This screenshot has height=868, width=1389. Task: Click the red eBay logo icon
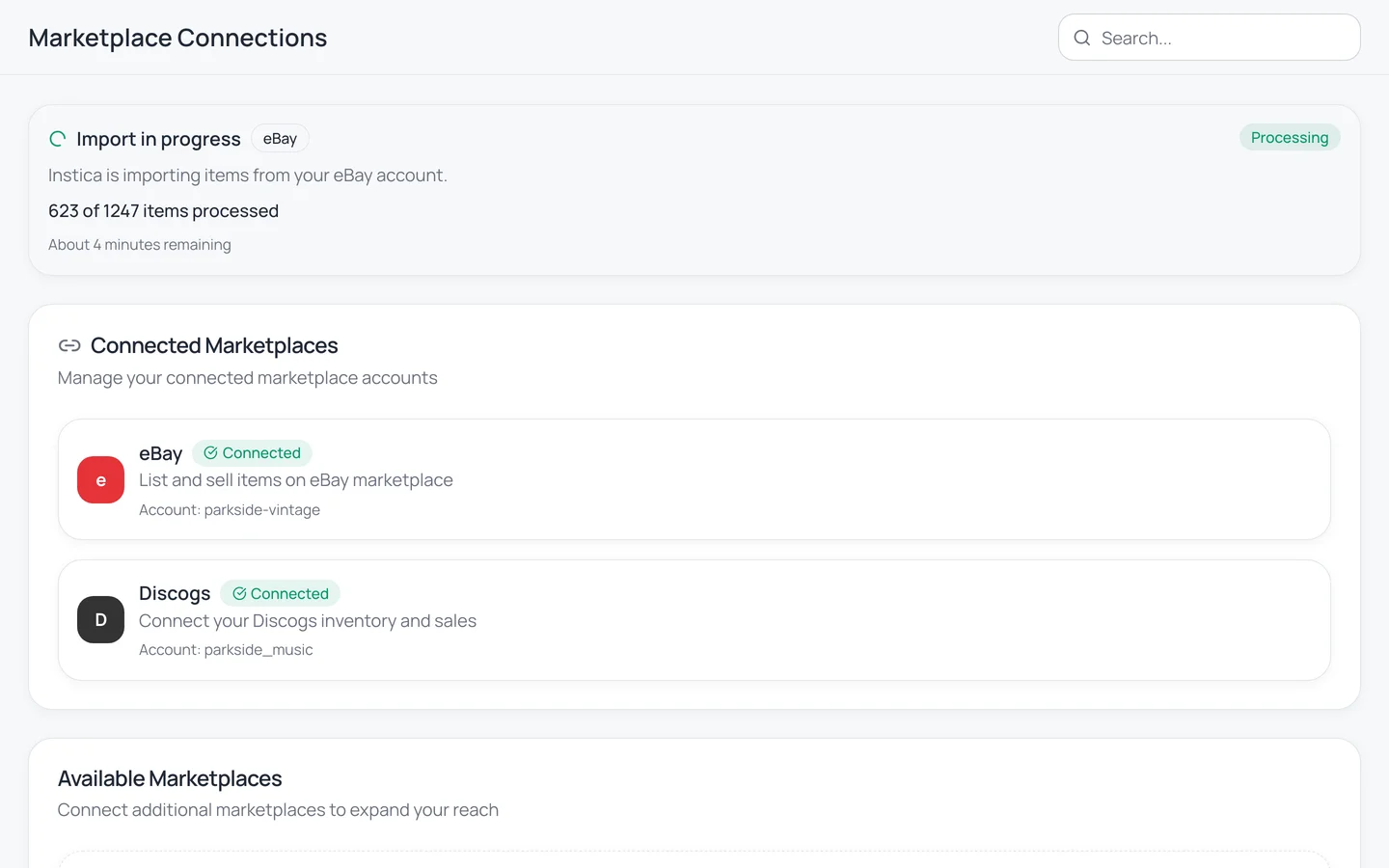click(x=100, y=479)
